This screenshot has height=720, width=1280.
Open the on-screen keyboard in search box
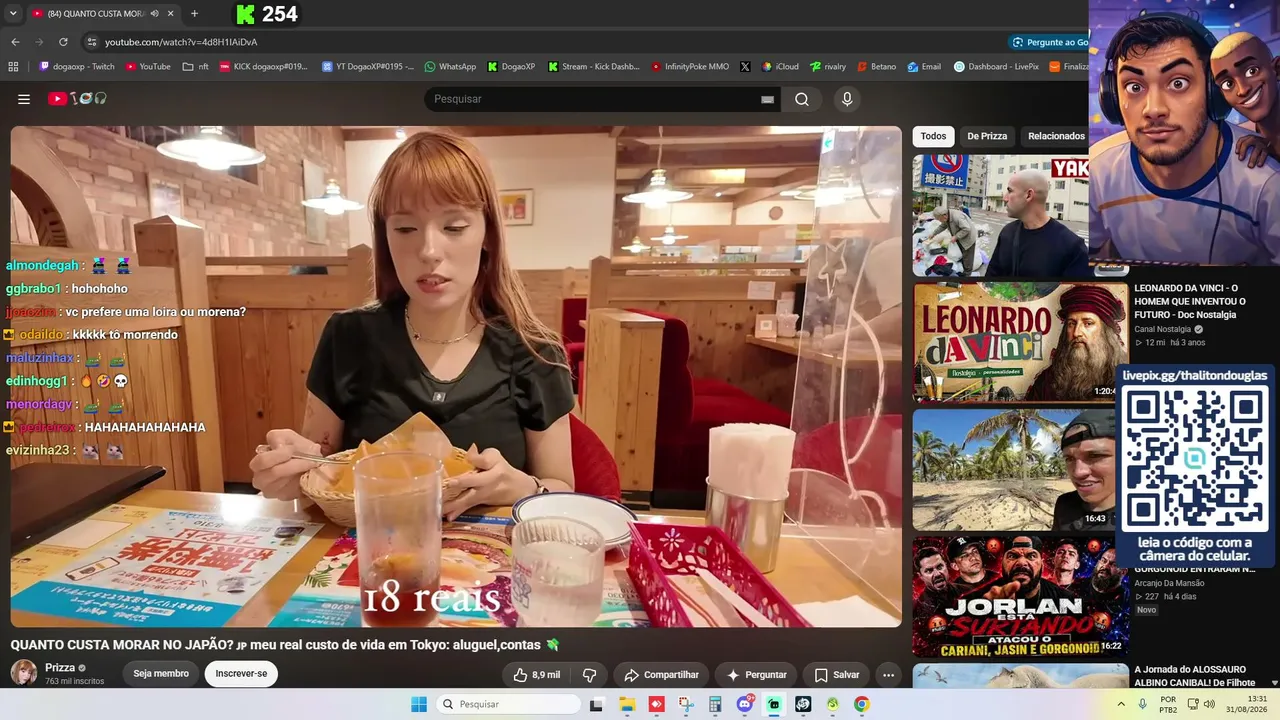pos(767,99)
